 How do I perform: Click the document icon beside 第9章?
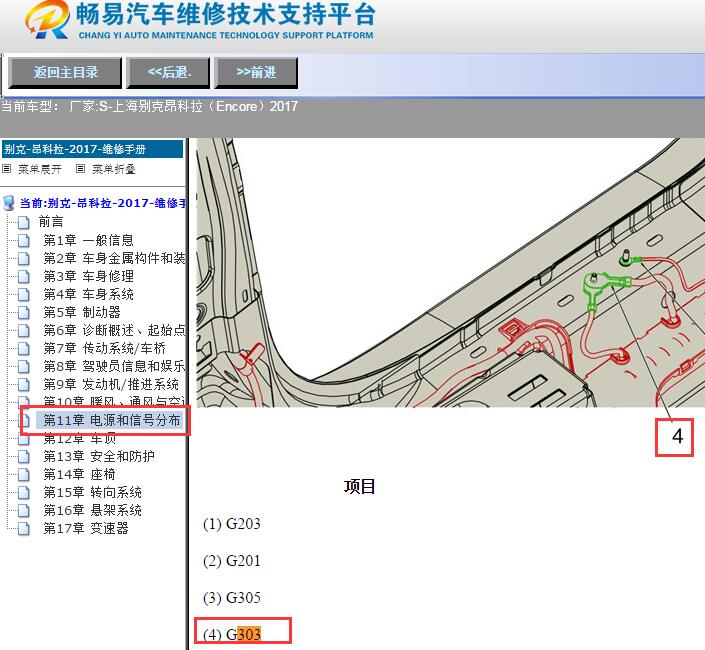point(24,384)
